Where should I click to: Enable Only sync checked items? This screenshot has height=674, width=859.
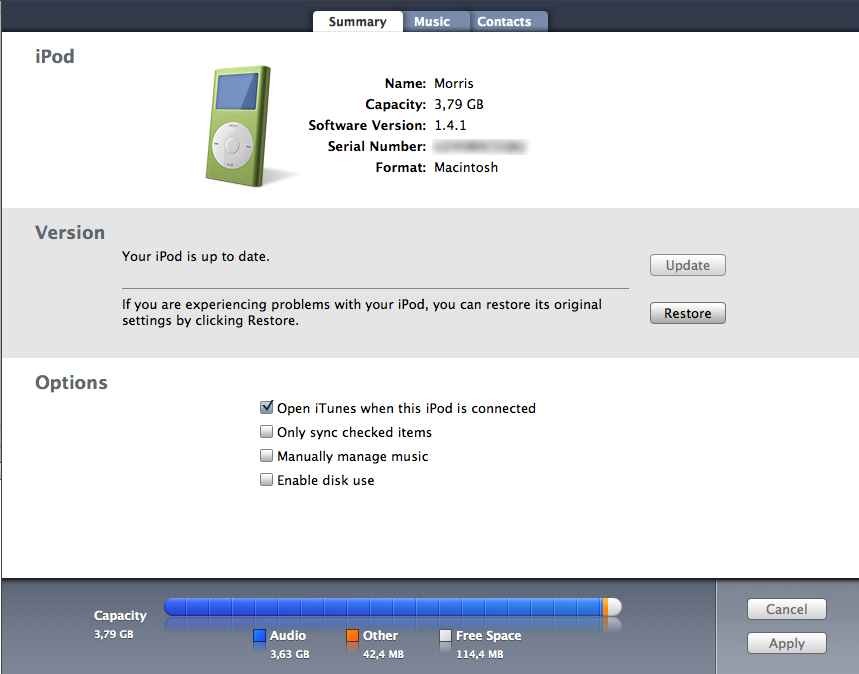tap(266, 432)
